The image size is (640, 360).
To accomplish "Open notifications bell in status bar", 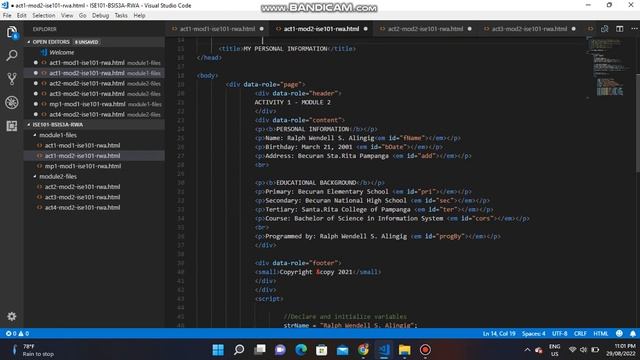I will (633, 333).
